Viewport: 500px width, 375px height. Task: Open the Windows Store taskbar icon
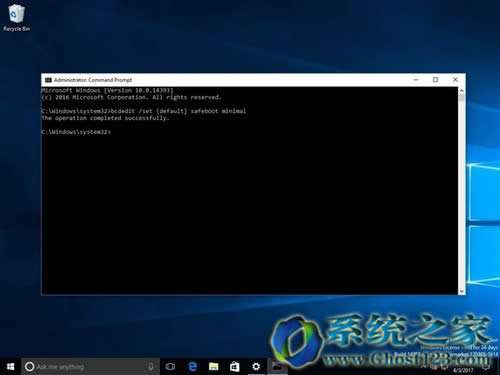235,367
